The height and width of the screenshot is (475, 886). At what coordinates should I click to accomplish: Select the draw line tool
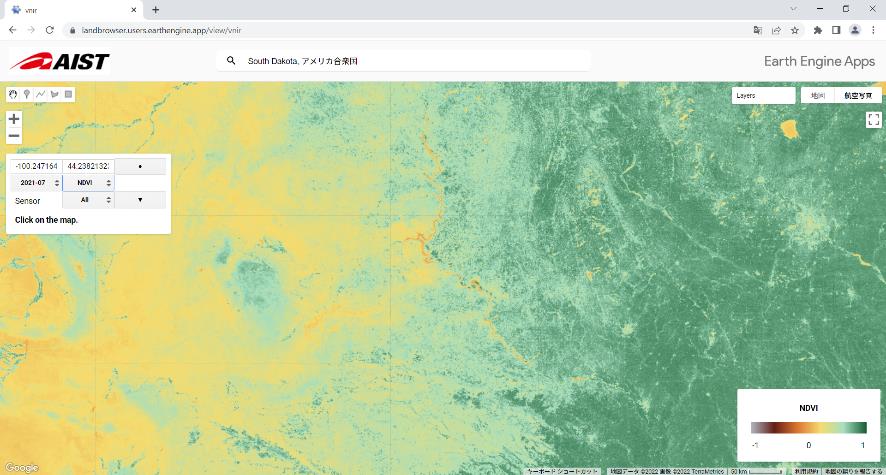pyautogui.click(x=41, y=94)
